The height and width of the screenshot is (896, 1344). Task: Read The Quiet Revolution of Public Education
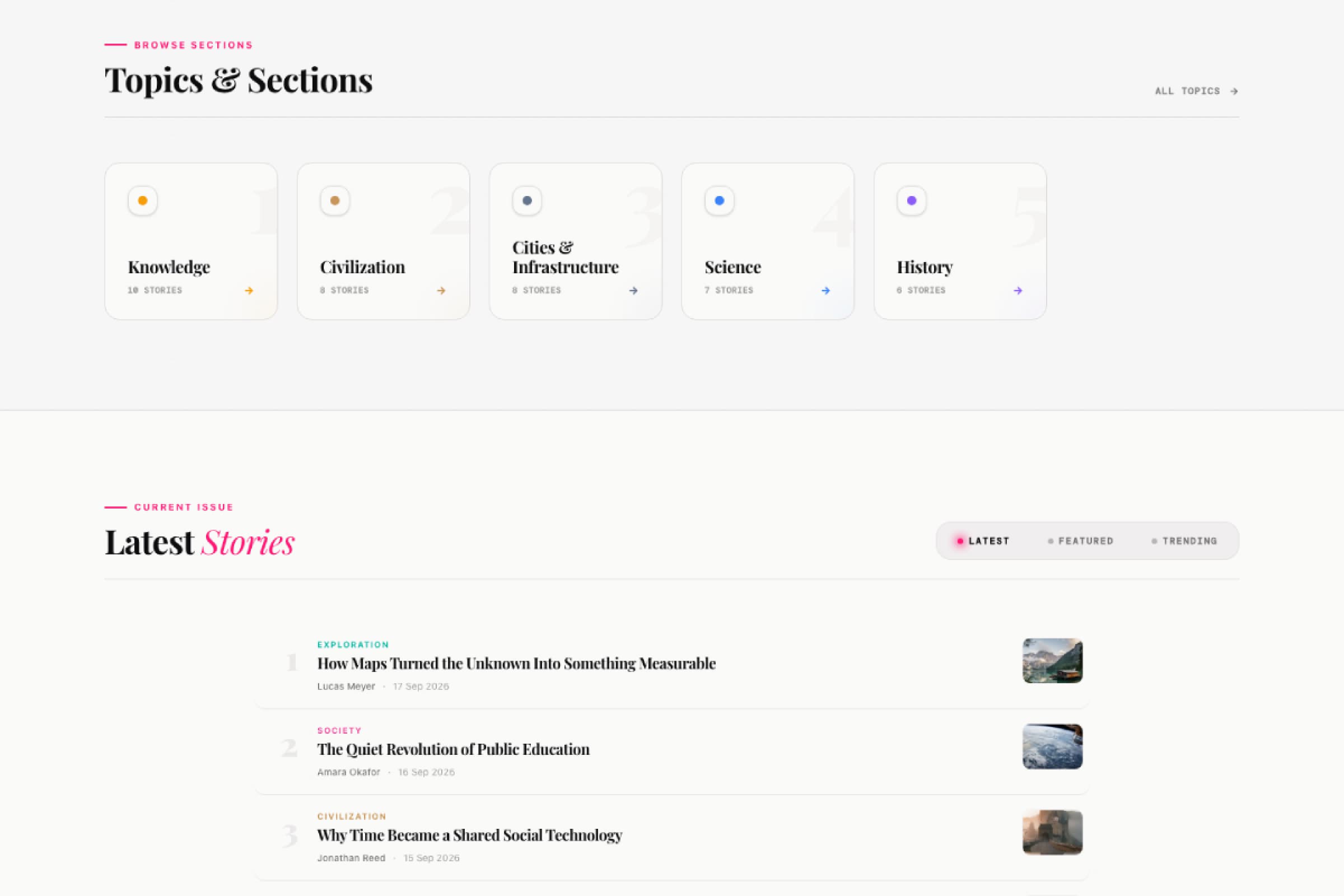click(453, 749)
